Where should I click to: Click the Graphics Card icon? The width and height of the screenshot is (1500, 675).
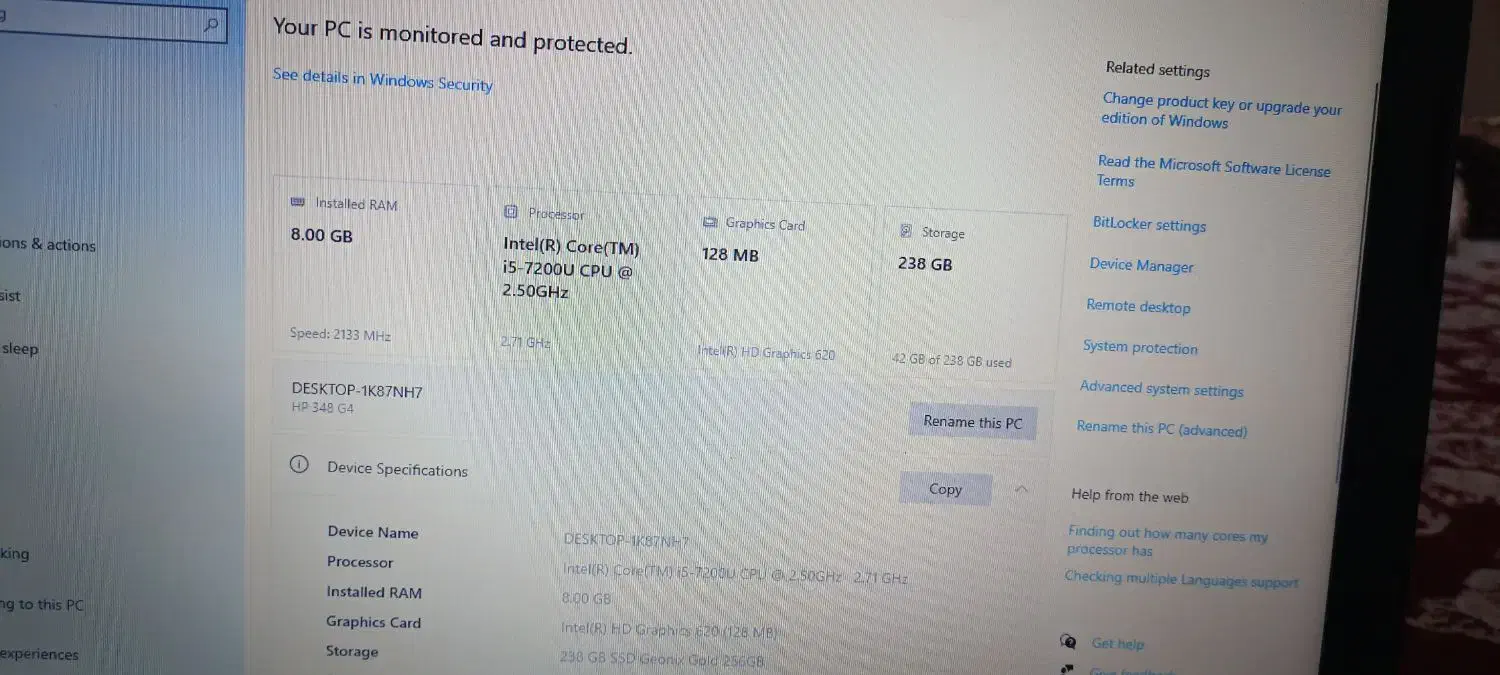pos(710,223)
